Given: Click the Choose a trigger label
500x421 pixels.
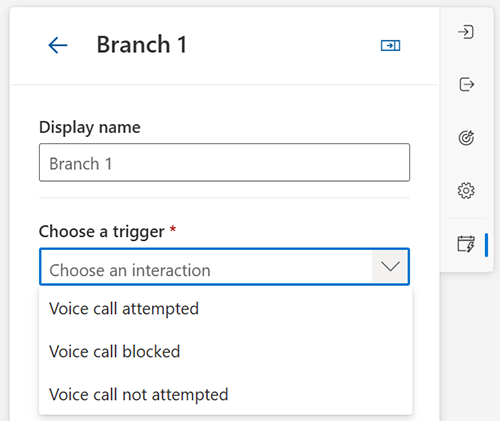Looking at the screenshot, I should pos(102,232).
